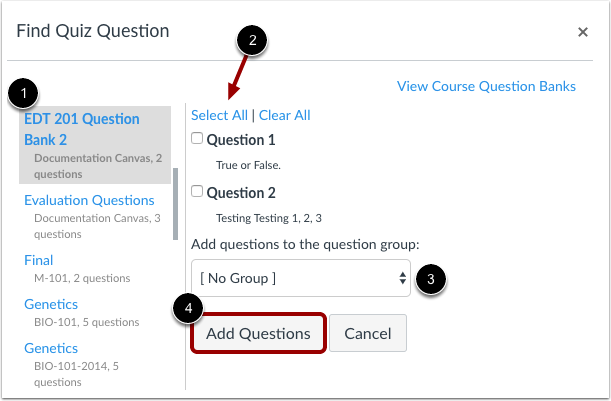This screenshot has width=611, height=401.
Task: Select EDT 201 Question Bank 2
Action: tap(82, 129)
